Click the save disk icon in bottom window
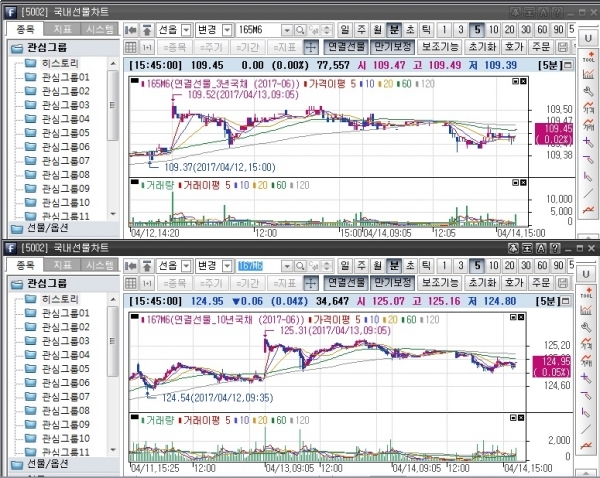 (x=562, y=283)
